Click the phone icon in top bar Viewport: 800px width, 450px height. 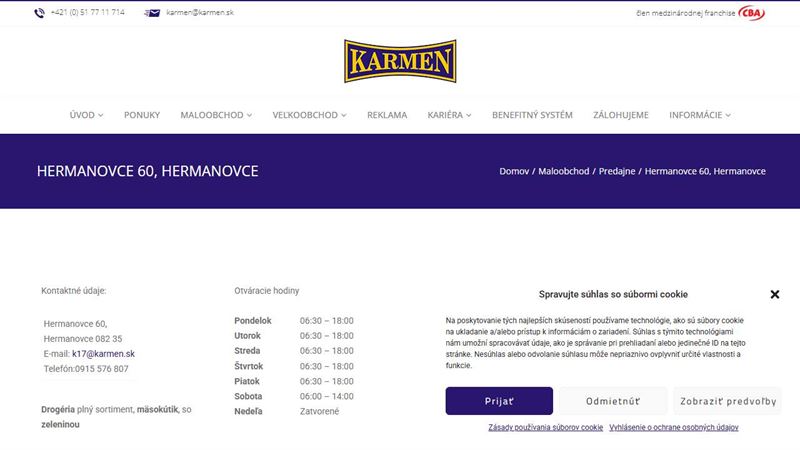pos(39,13)
